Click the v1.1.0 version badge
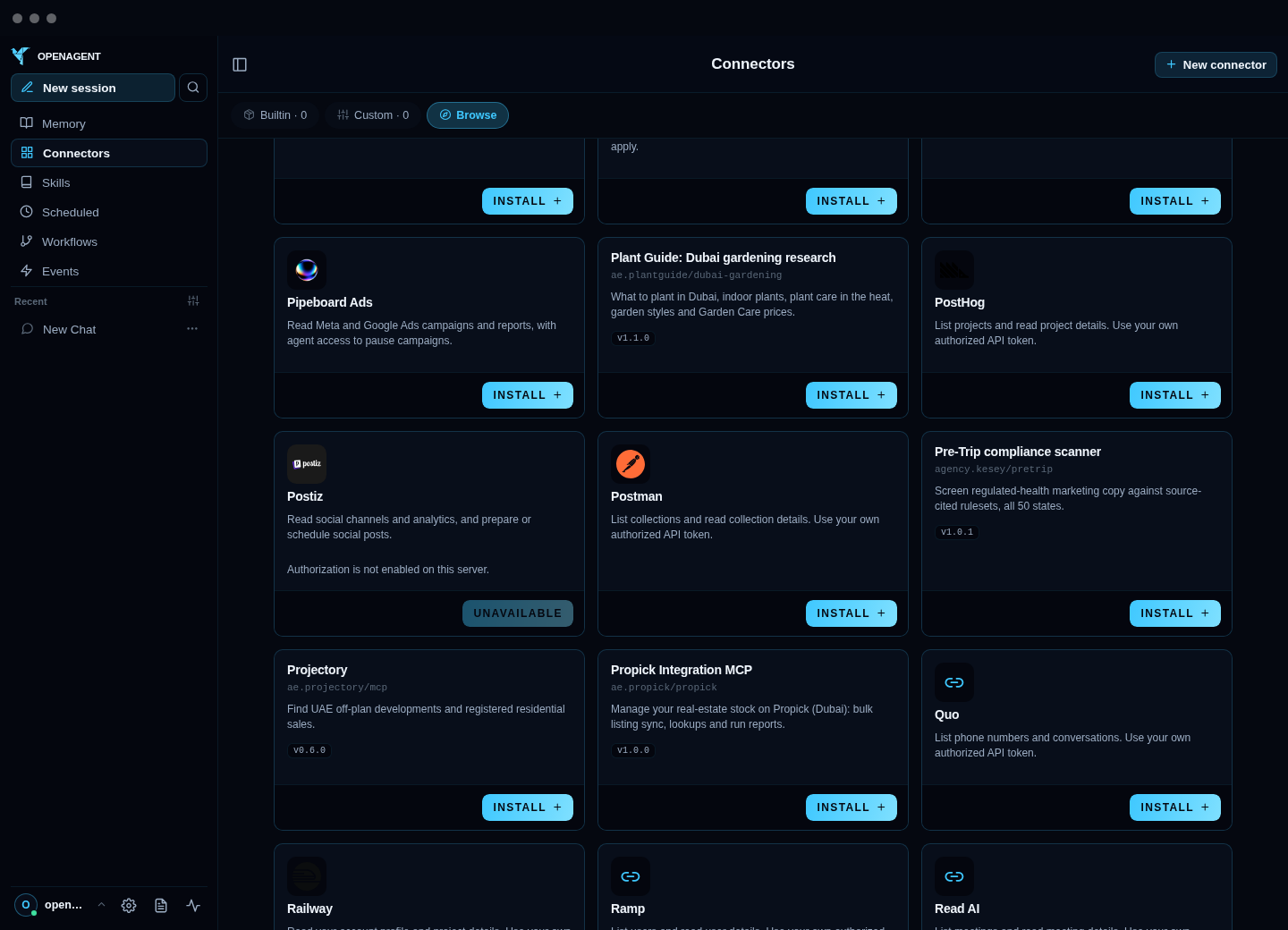 click(633, 338)
